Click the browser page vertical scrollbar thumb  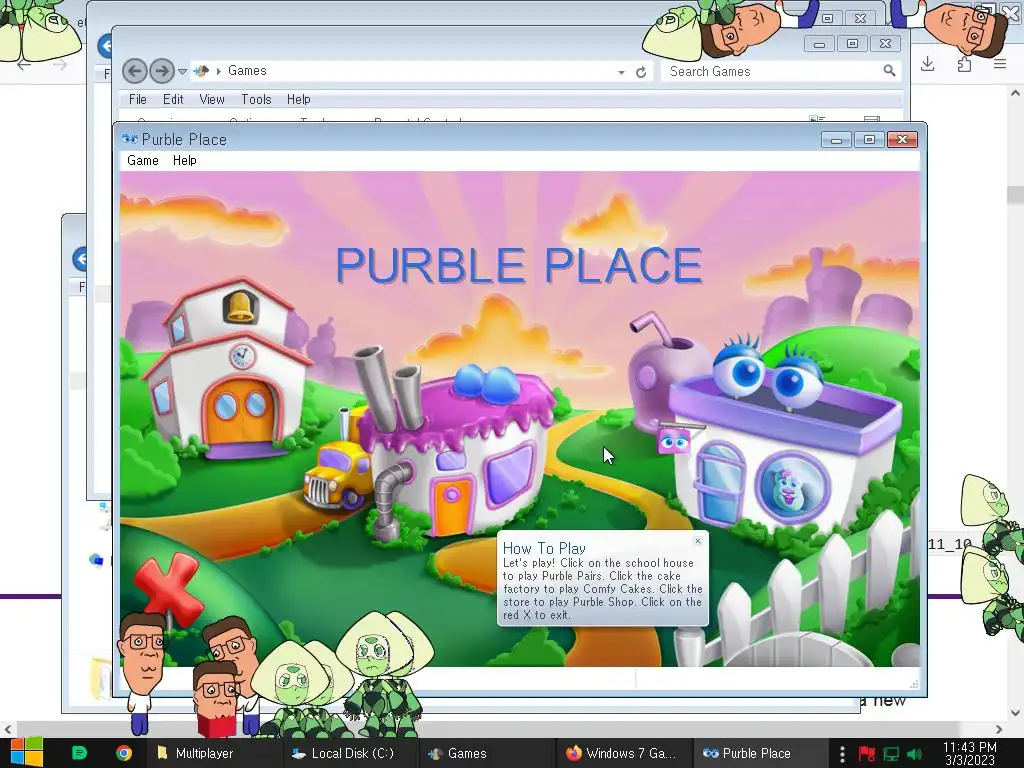click(1015, 195)
